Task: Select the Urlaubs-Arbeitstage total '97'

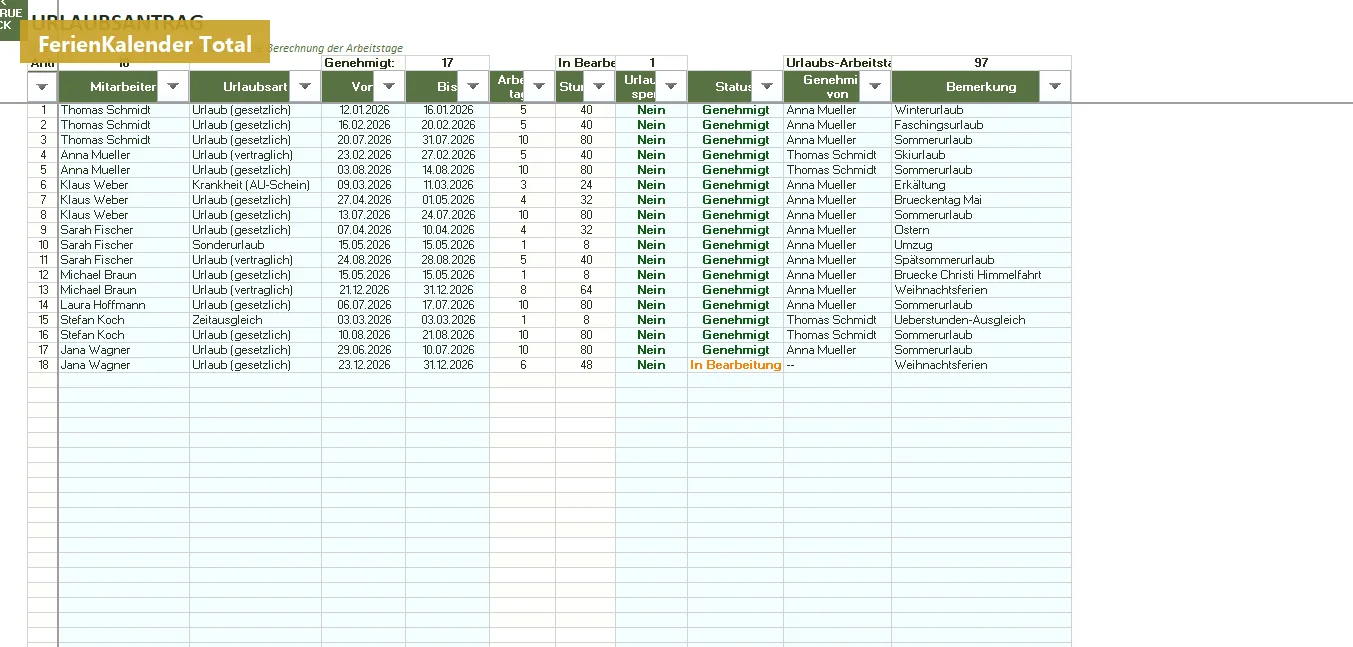Action: [x=981, y=63]
